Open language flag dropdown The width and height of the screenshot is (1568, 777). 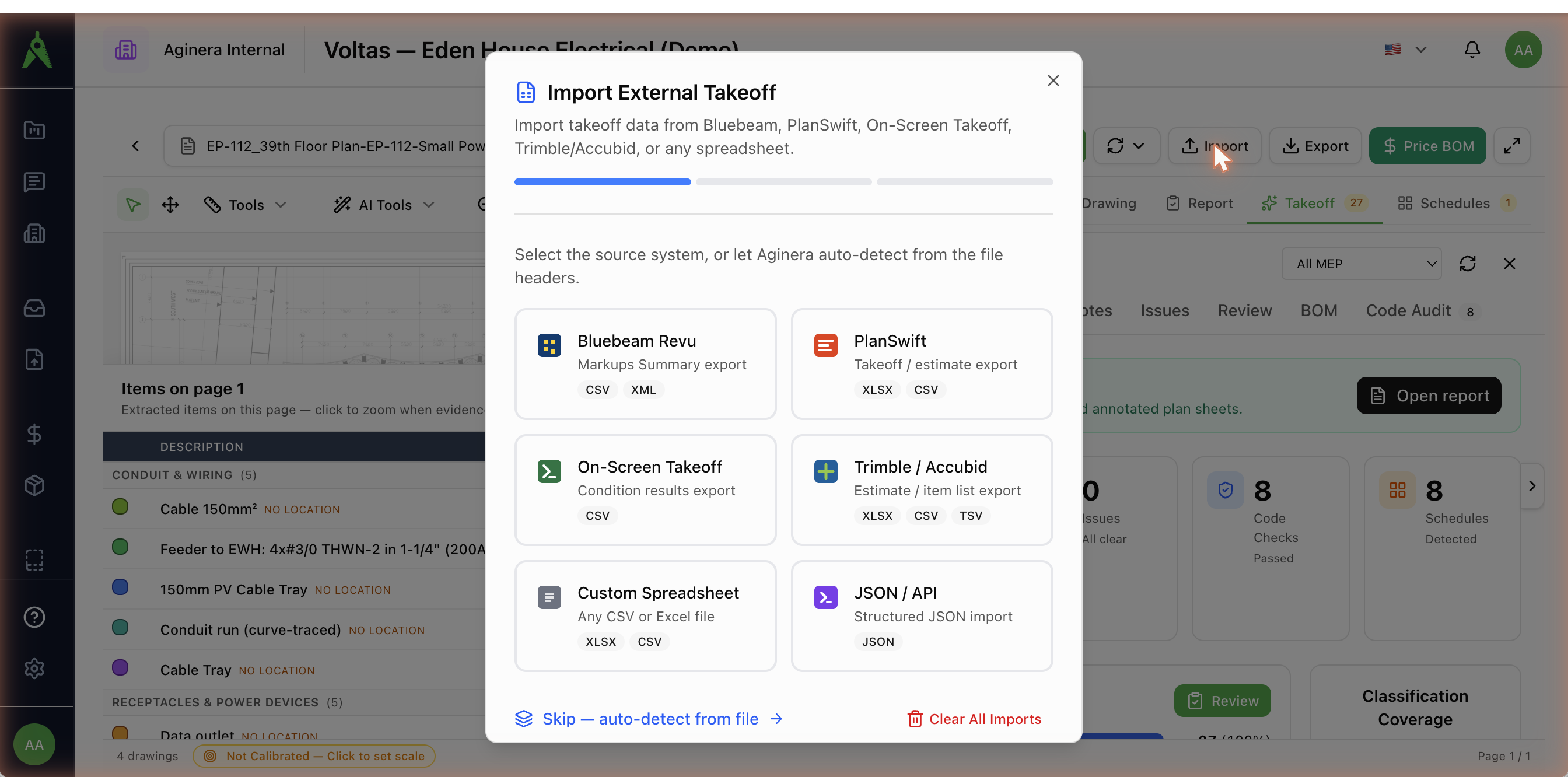(x=1405, y=49)
